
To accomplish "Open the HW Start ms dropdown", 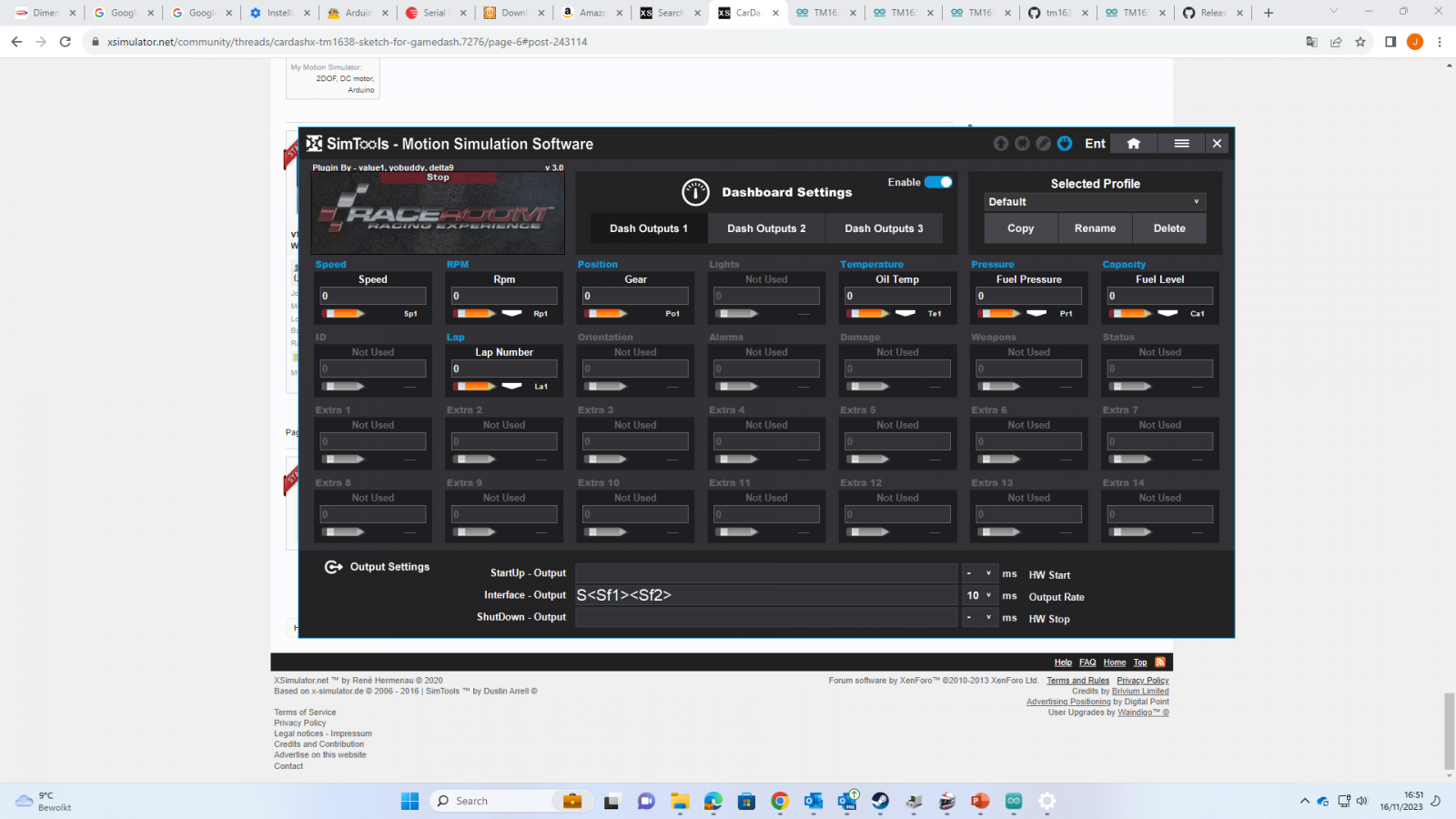I will 979,573.
